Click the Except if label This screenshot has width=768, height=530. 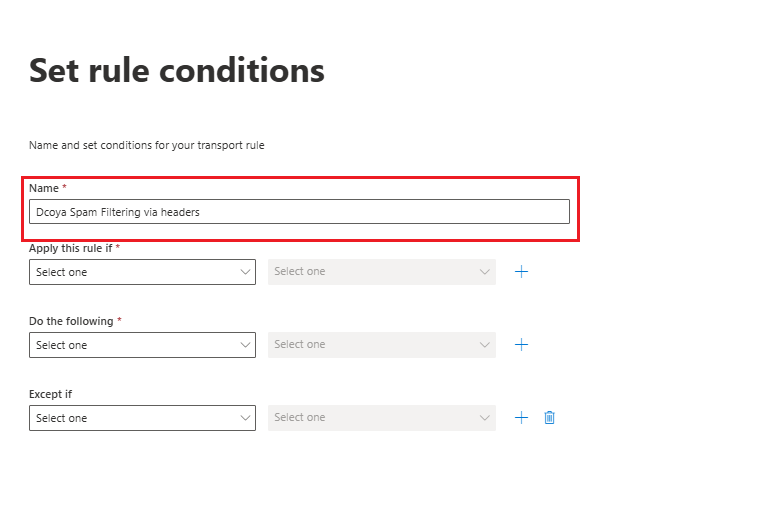point(50,394)
